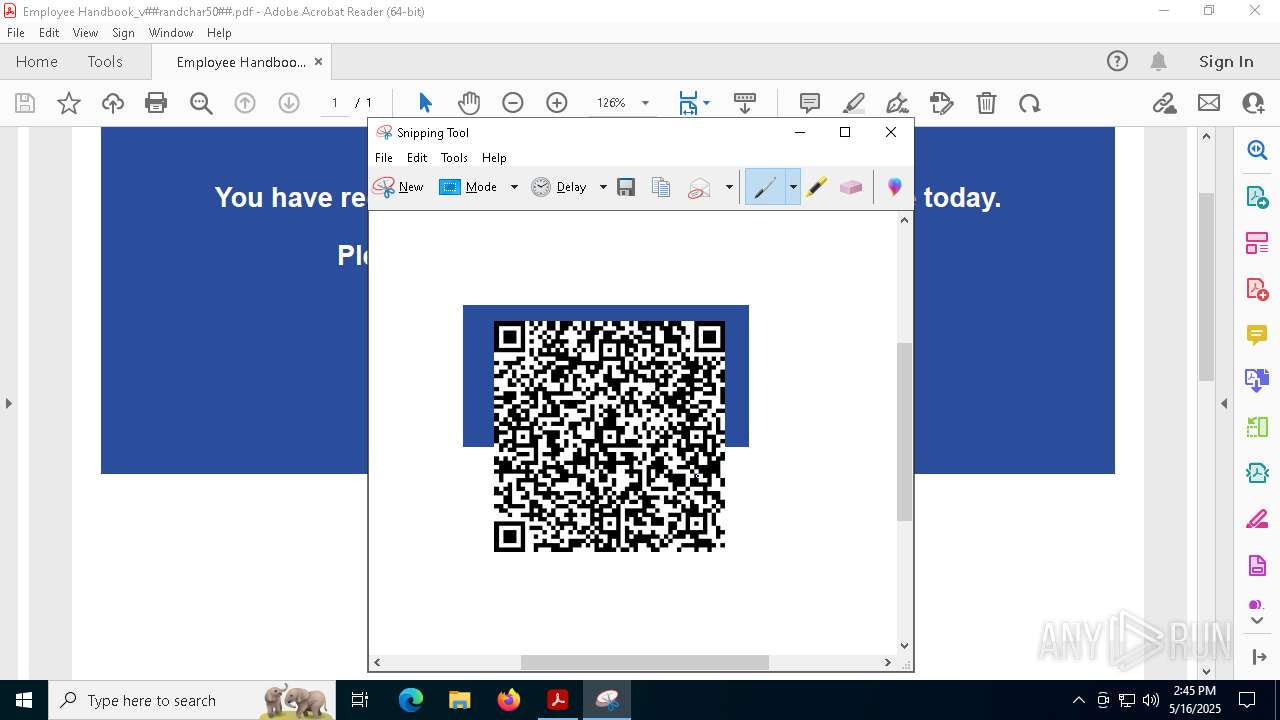Viewport: 1280px width, 720px height.
Task: Select the Eraser in Snipping Tool
Action: (851, 187)
